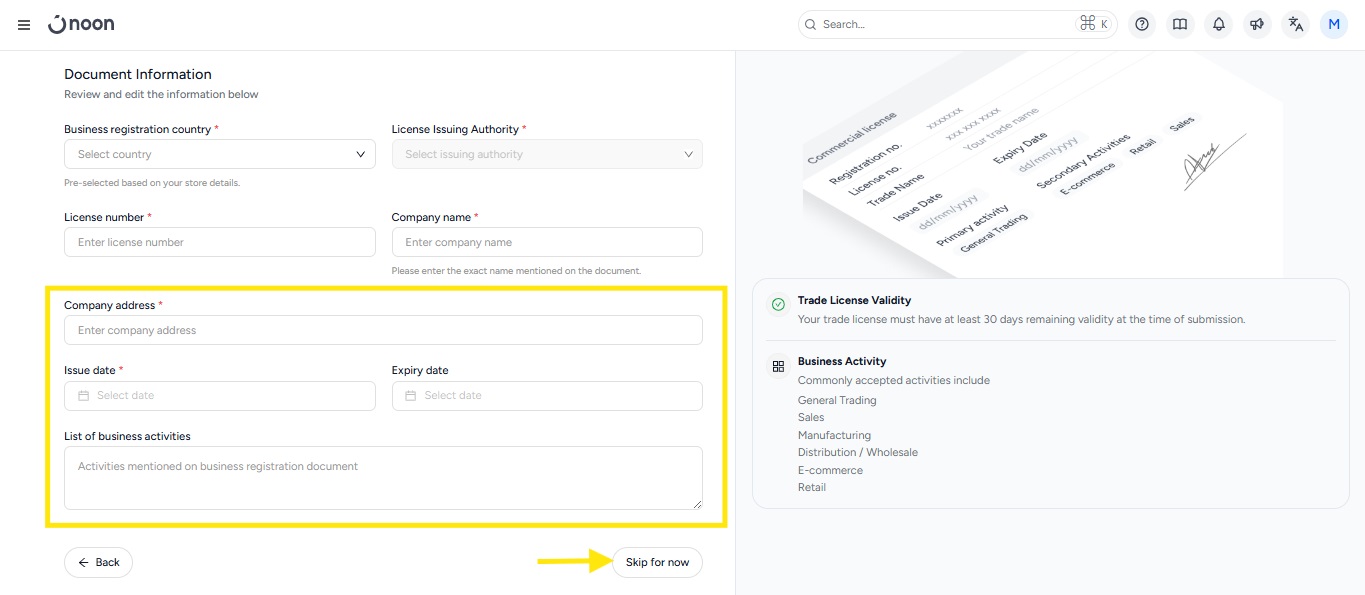Open the hamburger navigation menu

pos(24,25)
